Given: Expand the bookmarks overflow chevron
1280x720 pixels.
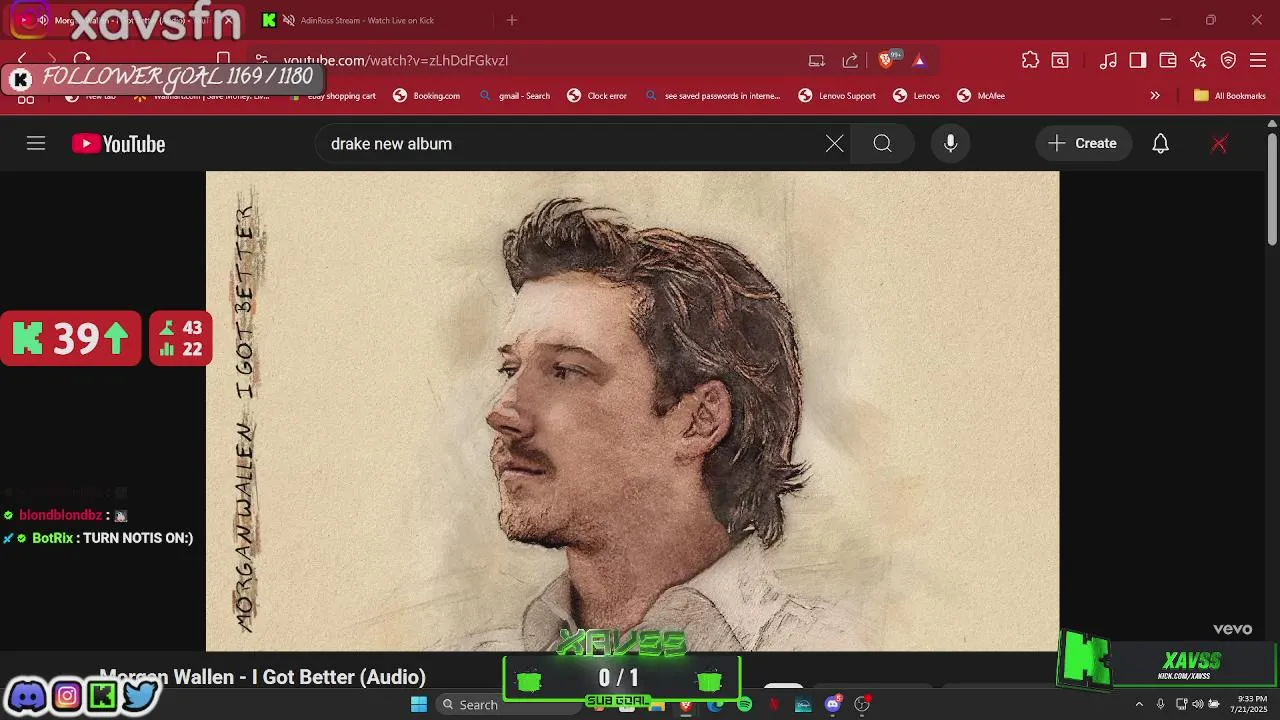Looking at the screenshot, I should [1155, 96].
